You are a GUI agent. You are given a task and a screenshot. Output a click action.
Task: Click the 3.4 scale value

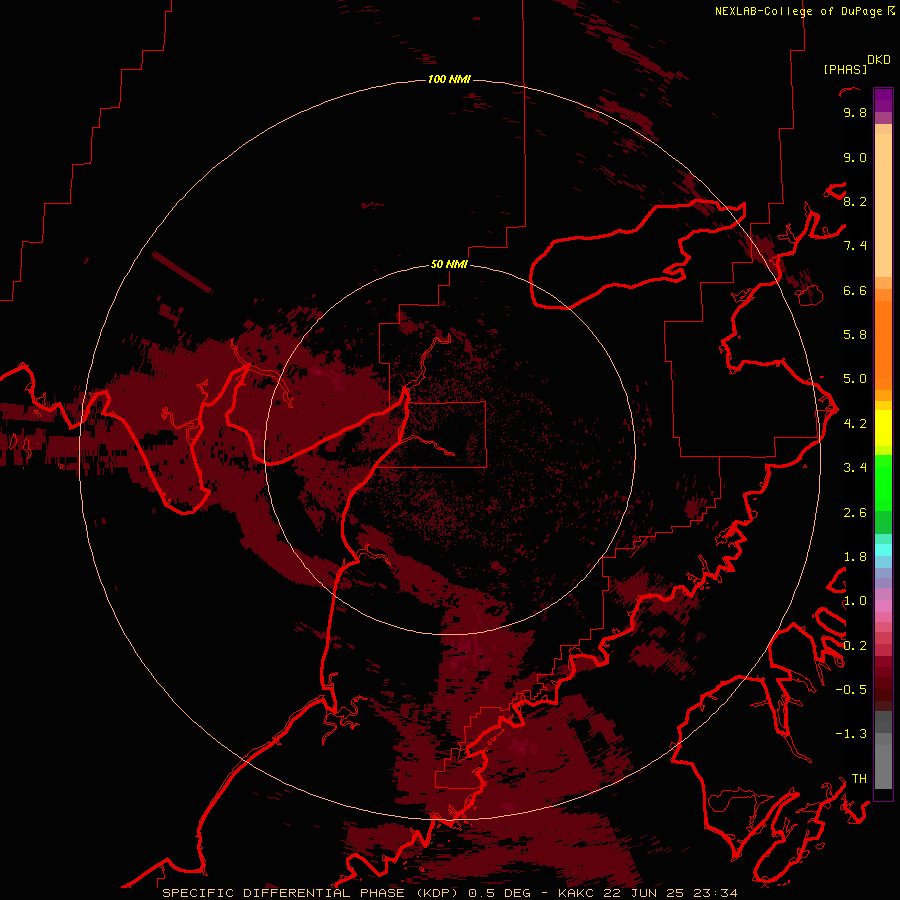[x=855, y=468]
